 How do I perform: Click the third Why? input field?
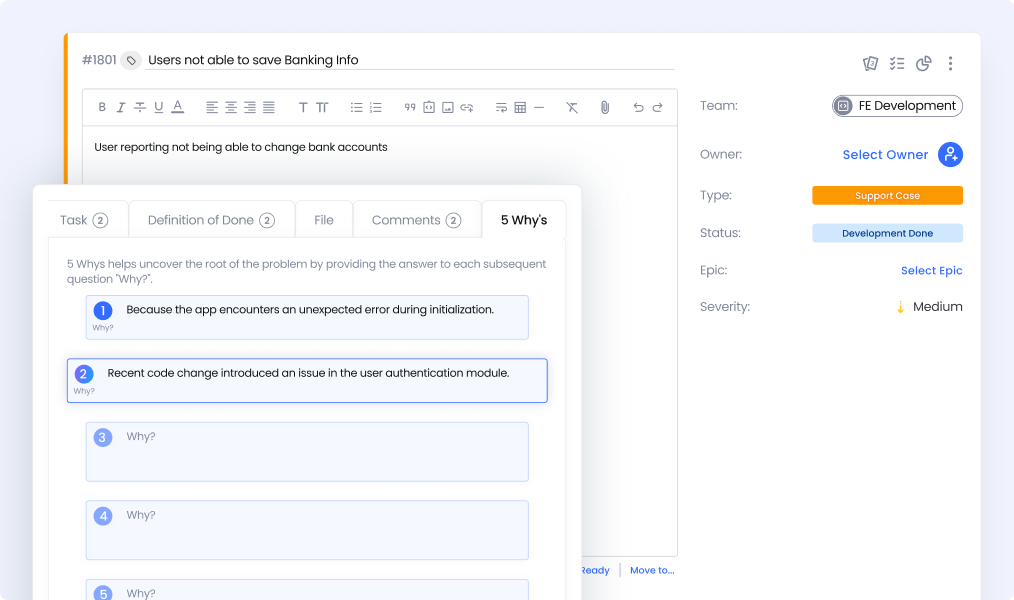click(307, 451)
